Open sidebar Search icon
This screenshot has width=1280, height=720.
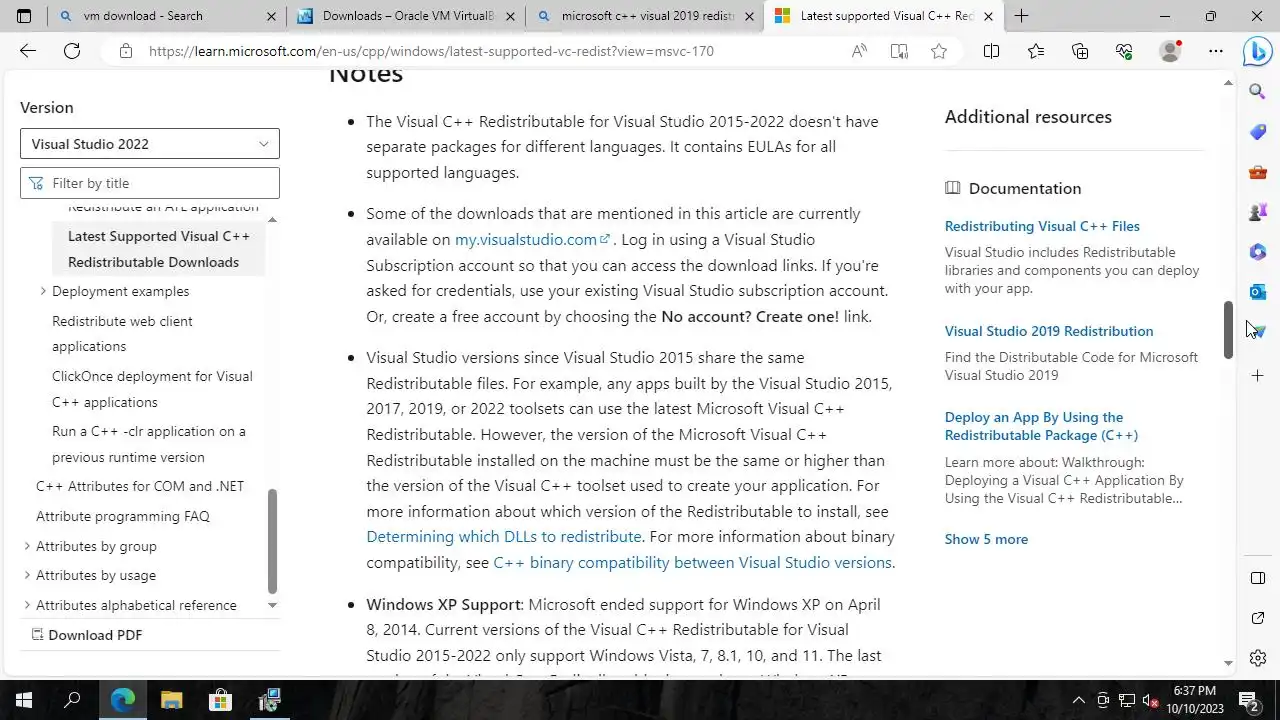pos(1258,92)
